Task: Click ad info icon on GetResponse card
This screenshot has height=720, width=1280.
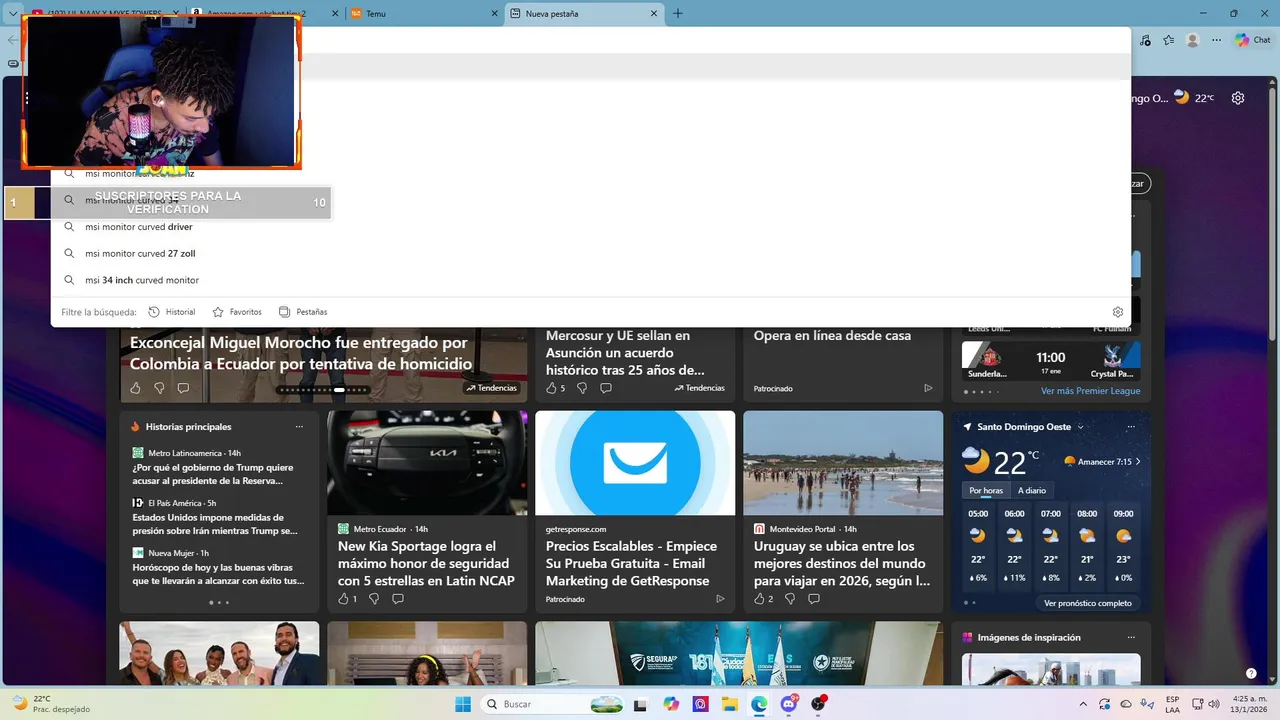Action: (720, 599)
